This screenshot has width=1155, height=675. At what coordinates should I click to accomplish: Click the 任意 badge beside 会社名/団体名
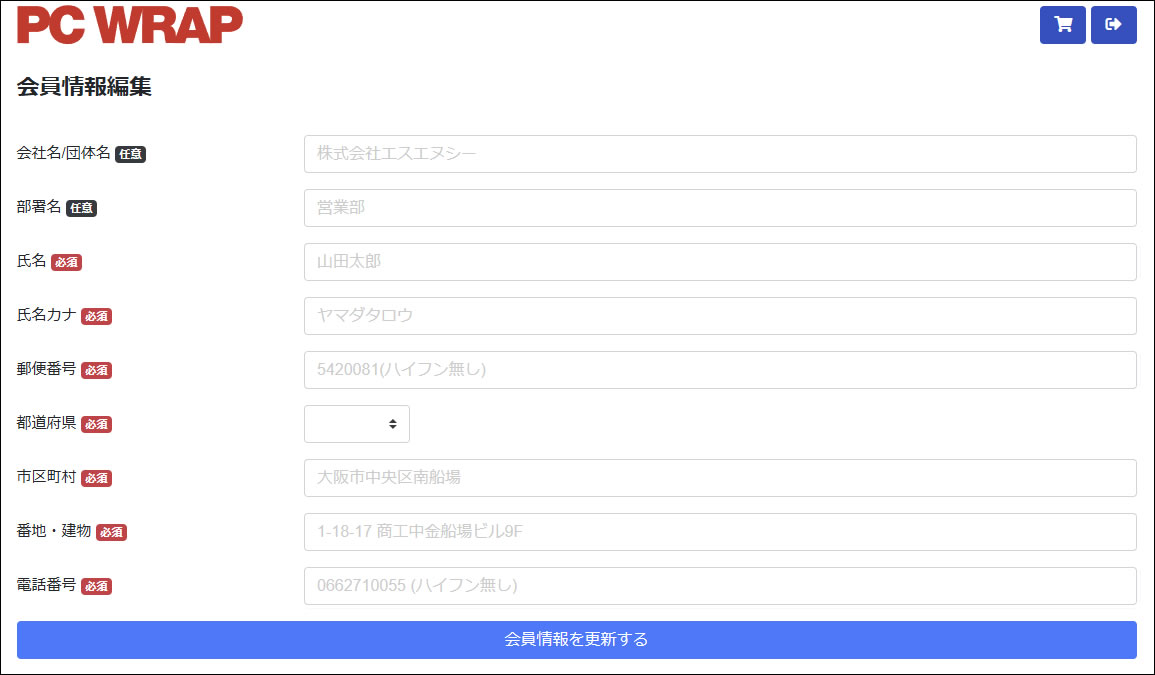pyautogui.click(x=130, y=155)
